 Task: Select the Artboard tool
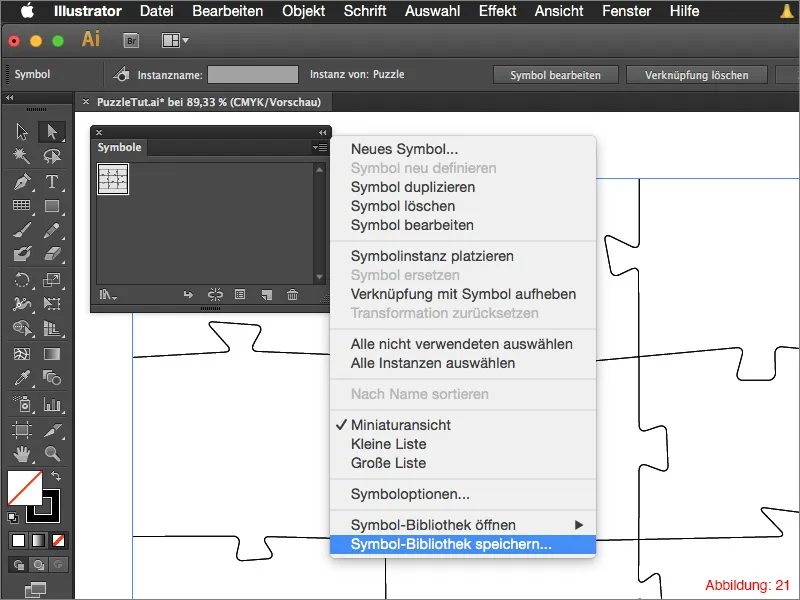(22, 430)
